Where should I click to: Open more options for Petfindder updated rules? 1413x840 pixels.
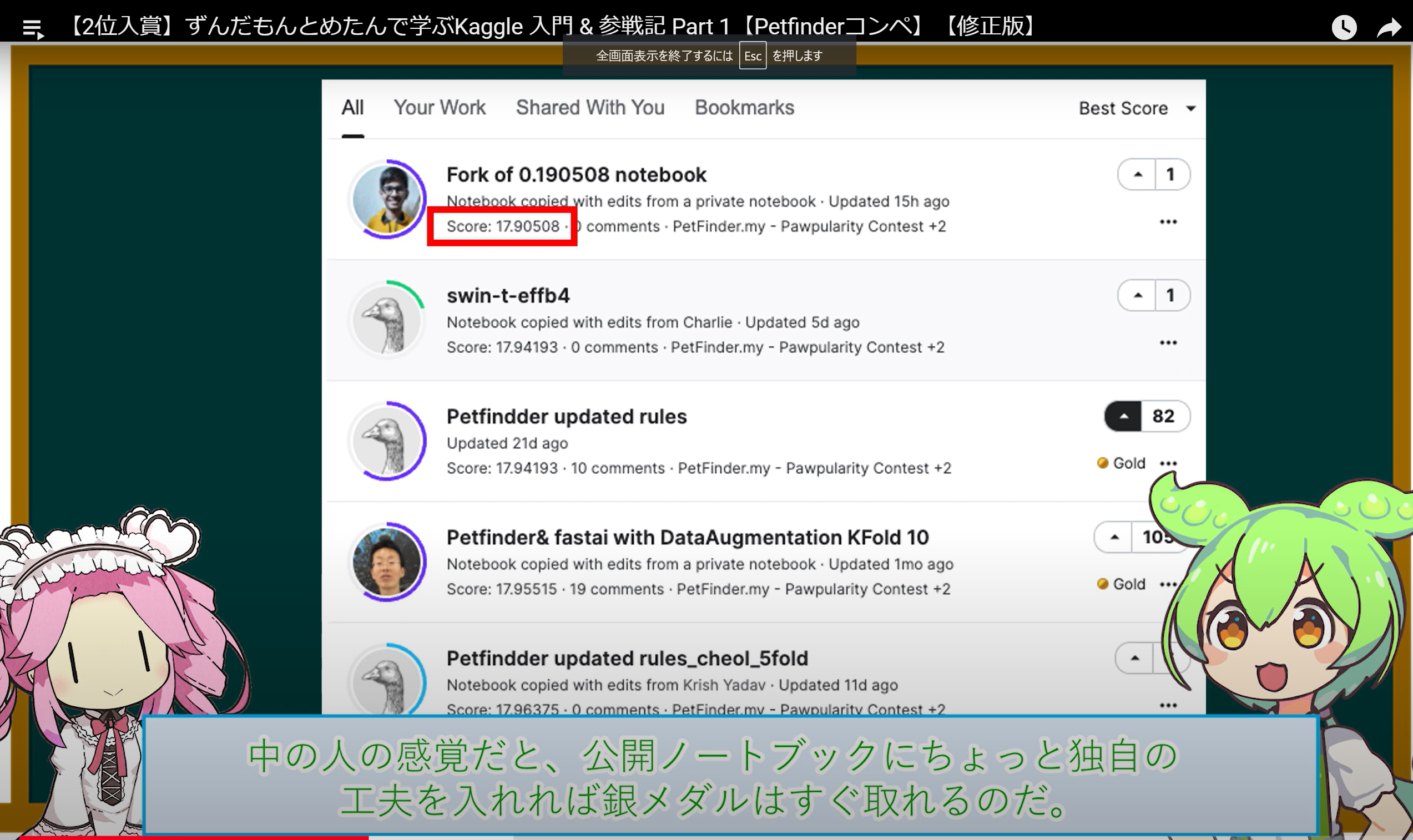coord(1168,463)
